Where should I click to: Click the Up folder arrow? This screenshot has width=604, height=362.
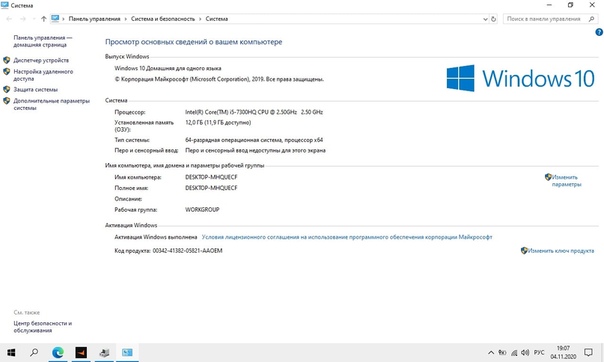point(44,19)
